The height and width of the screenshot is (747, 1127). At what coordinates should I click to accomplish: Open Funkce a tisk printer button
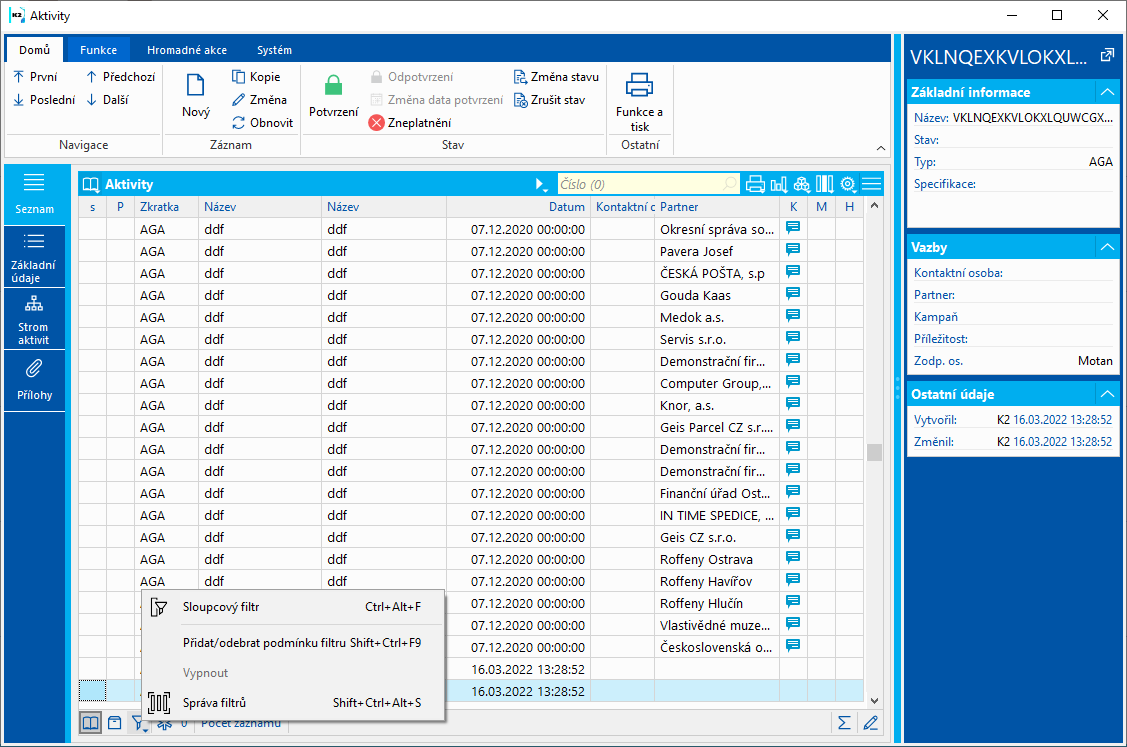click(x=639, y=86)
